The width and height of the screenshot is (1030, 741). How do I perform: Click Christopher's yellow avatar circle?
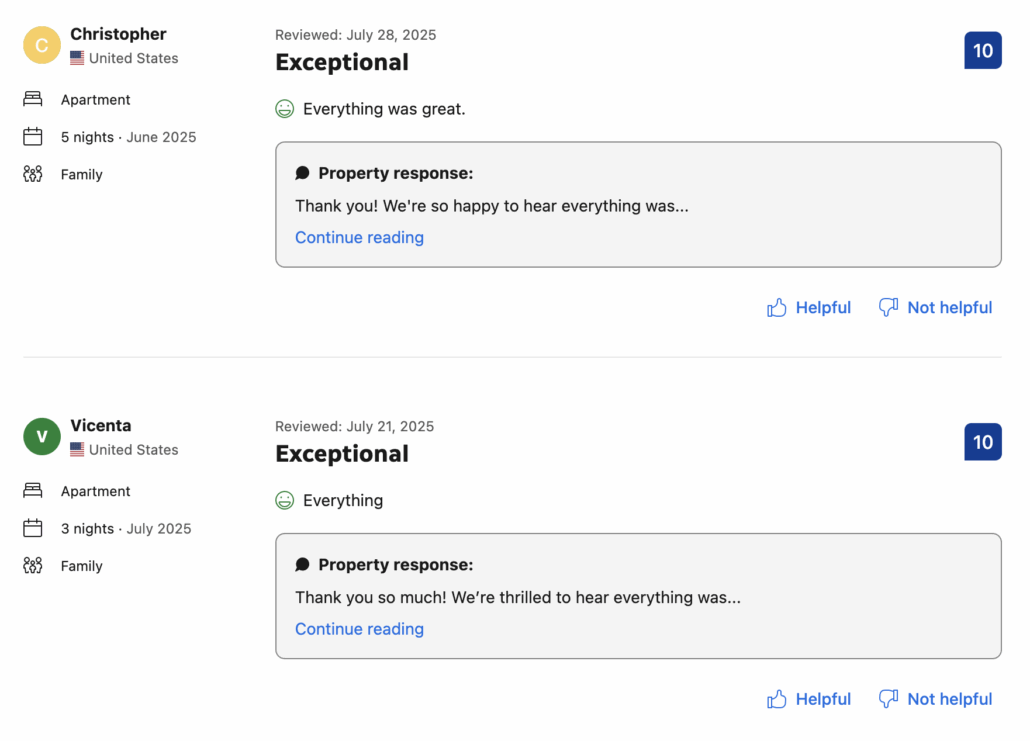pyautogui.click(x=42, y=45)
